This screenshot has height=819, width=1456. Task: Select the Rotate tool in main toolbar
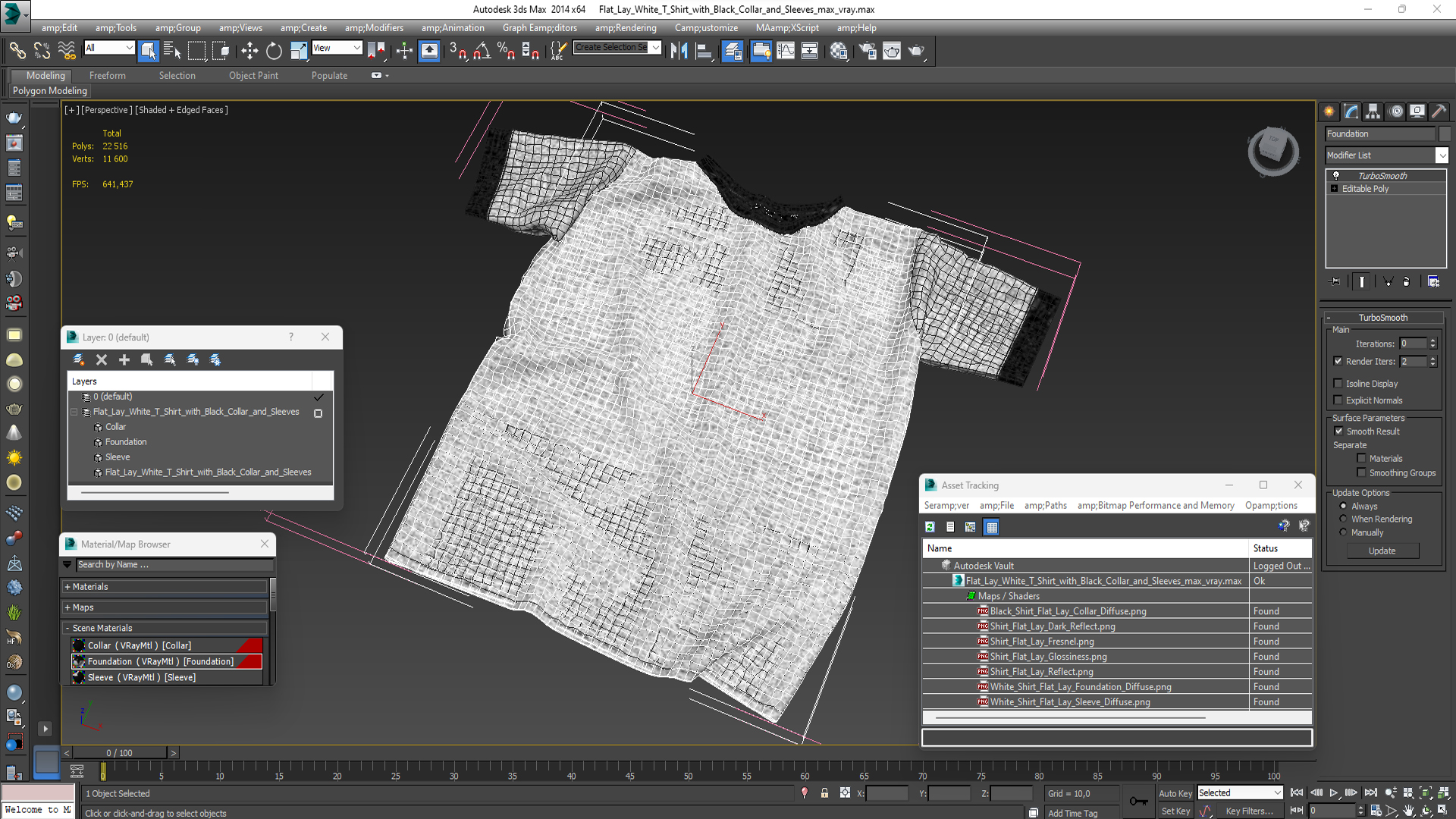tap(274, 51)
